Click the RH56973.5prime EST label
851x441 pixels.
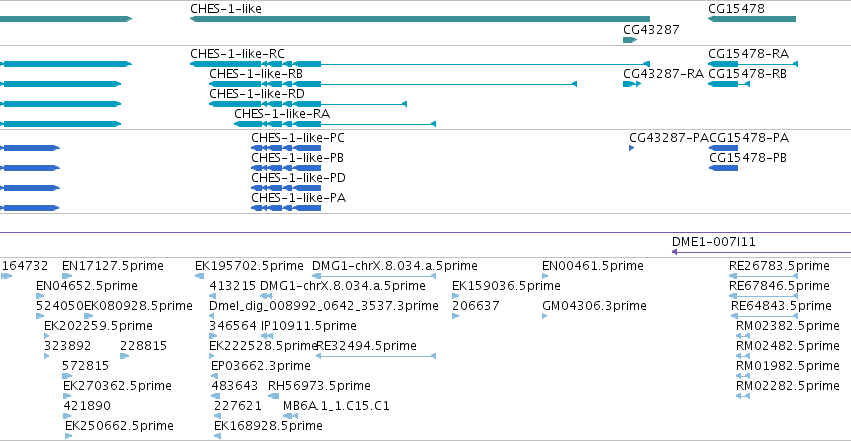point(319,386)
